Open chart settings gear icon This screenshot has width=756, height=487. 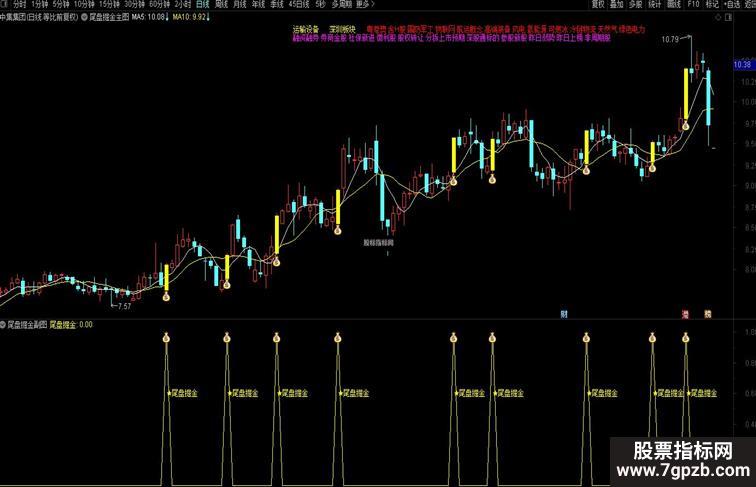(x=718, y=17)
